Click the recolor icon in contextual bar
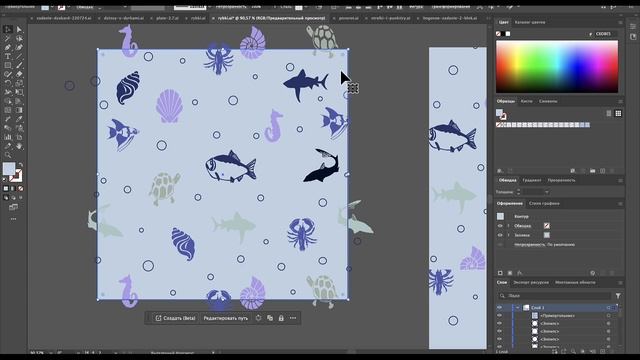 point(258,318)
